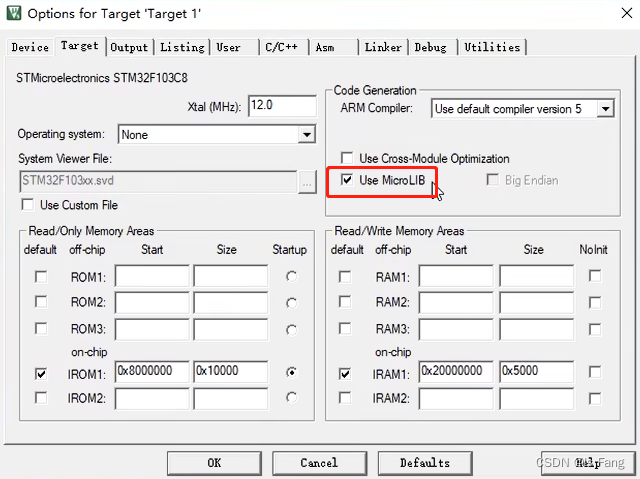Enable NoInit for RAM3
640x479 pixels.
click(x=595, y=329)
